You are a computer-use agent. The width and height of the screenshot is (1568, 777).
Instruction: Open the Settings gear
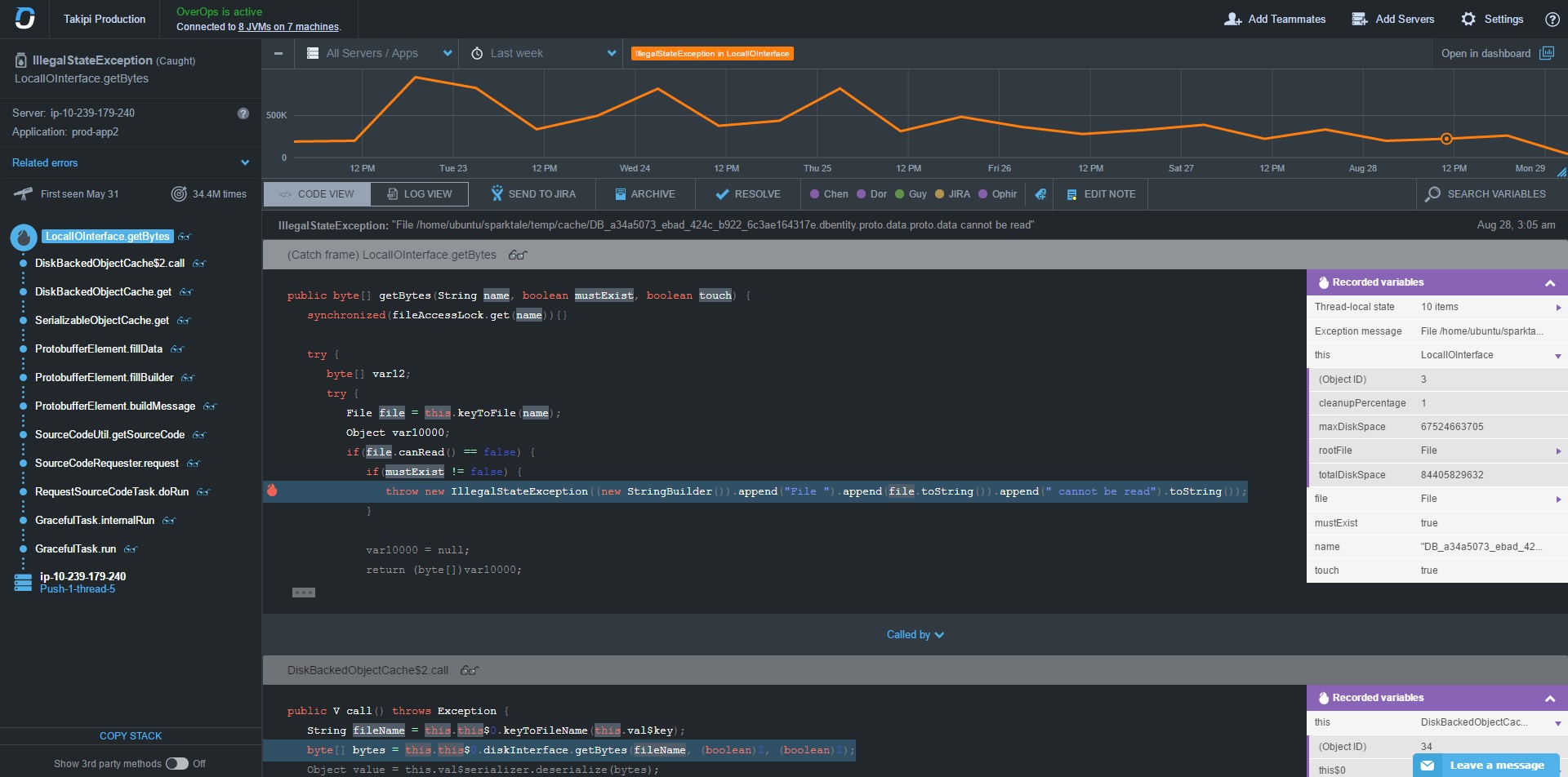pyautogui.click(x=1468, y=19)
